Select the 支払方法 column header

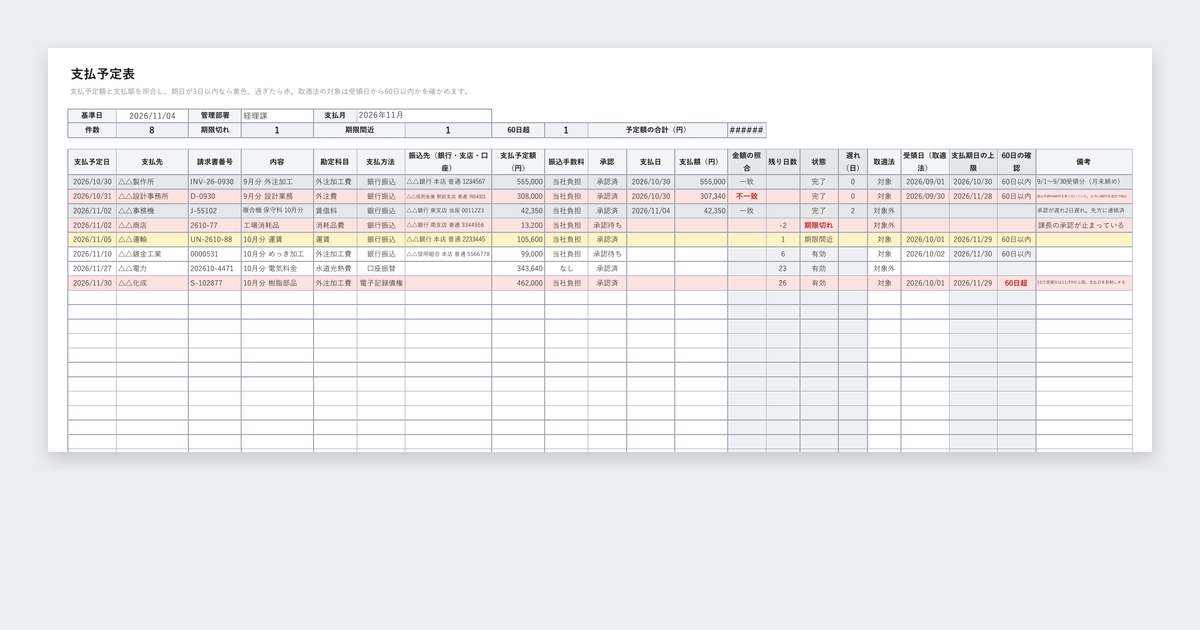coord(380,161)
